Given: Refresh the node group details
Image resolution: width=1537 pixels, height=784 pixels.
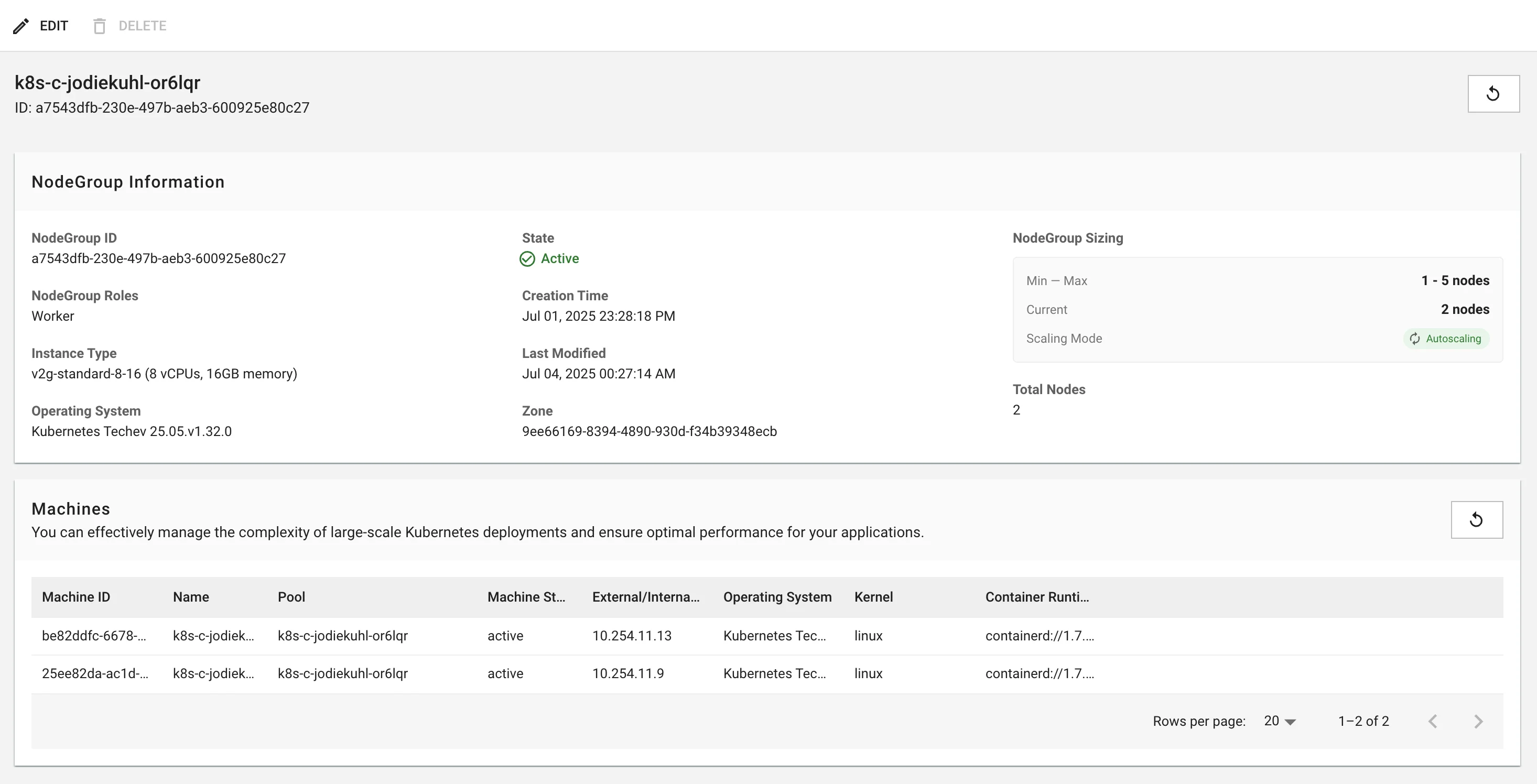Looking at the screenshot, I should tap(1493, 94).
